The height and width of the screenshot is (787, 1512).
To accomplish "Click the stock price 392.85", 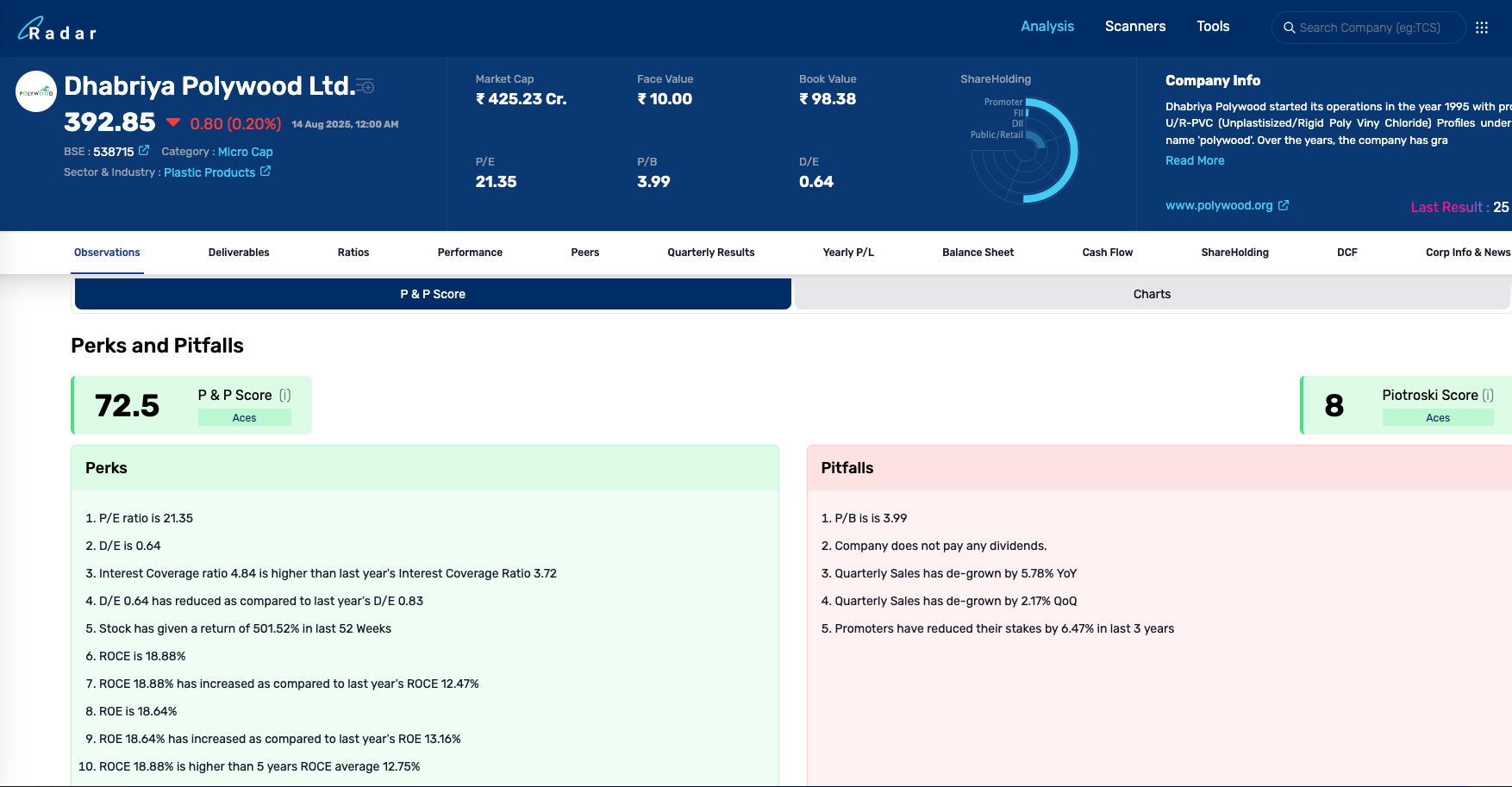I will click(x=109, y=122).
